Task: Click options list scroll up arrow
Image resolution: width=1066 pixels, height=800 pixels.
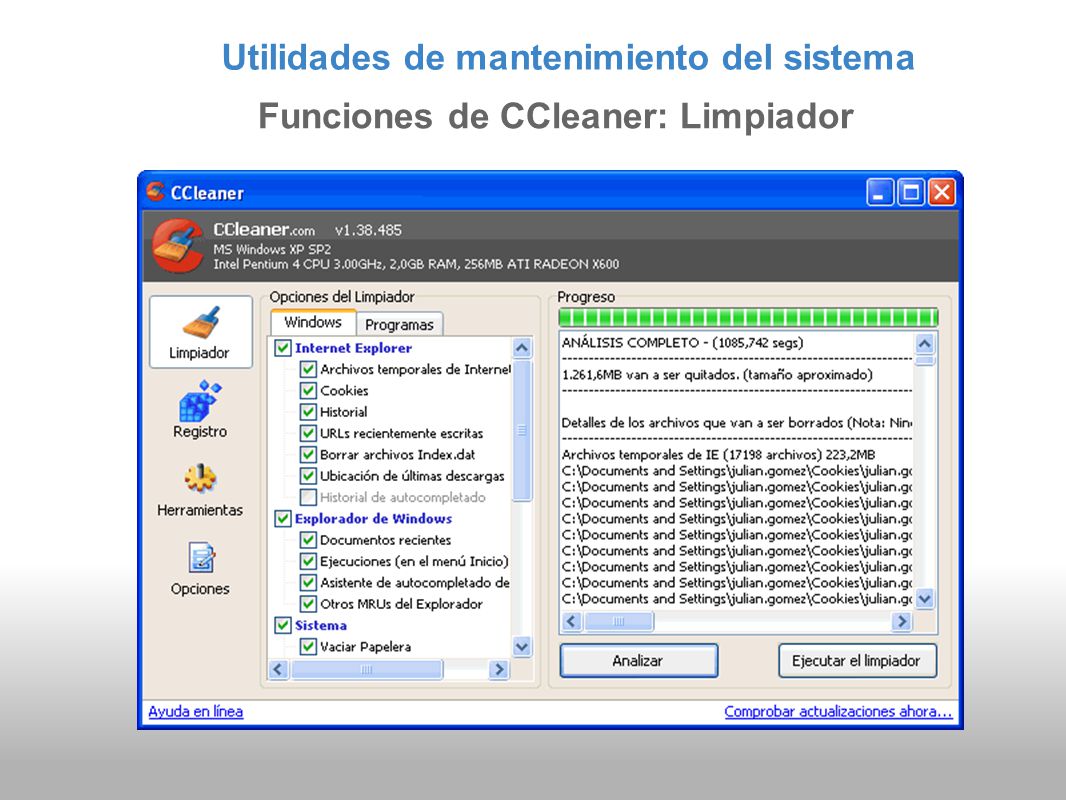Action: (x=521, y=348)
